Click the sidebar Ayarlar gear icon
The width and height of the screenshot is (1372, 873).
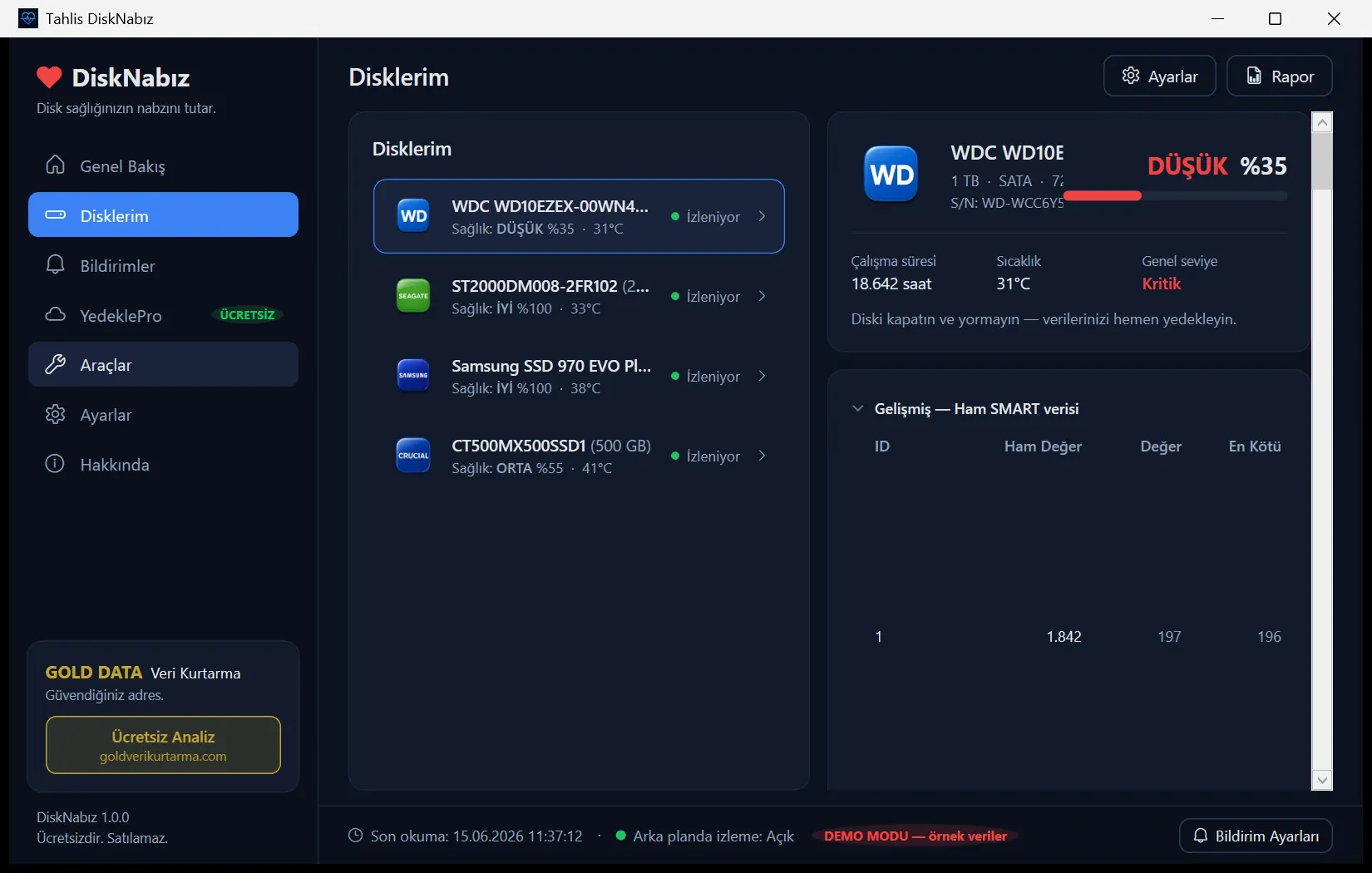click(55, 414)
